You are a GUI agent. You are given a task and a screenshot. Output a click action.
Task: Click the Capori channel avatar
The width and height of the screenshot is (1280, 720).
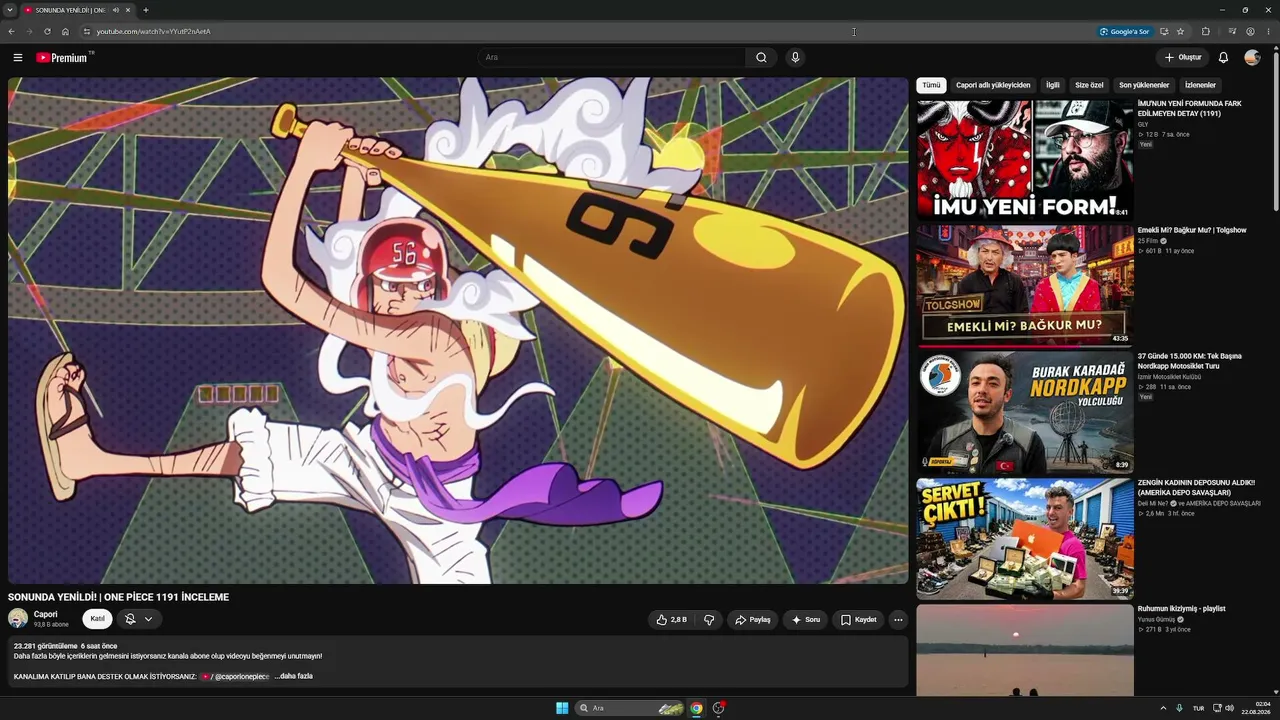pyautogui.click(x=18, y=619)
